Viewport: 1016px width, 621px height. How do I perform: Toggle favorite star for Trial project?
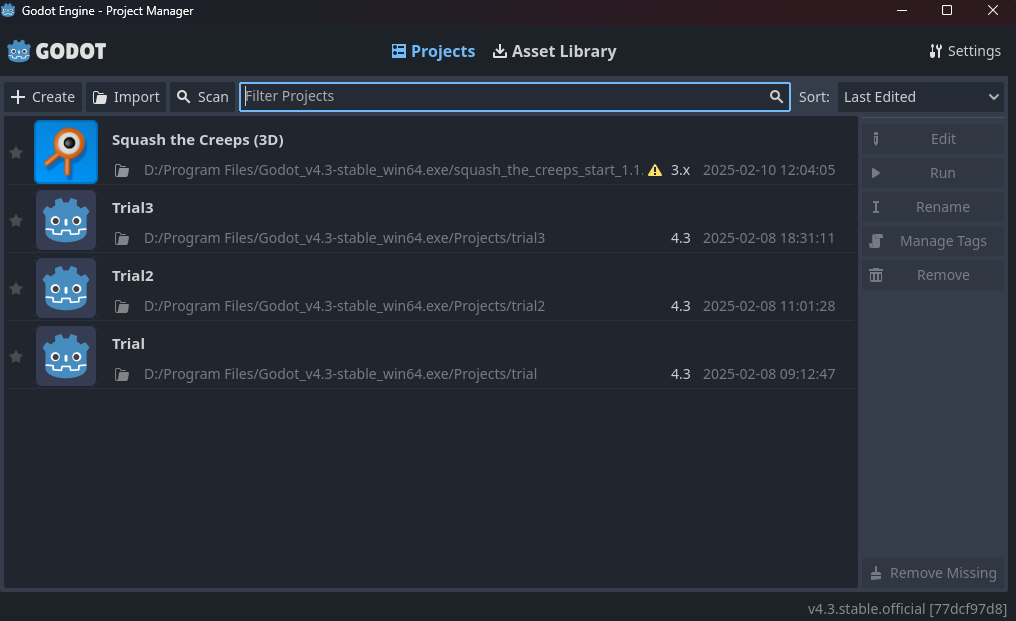pos(16,357)
